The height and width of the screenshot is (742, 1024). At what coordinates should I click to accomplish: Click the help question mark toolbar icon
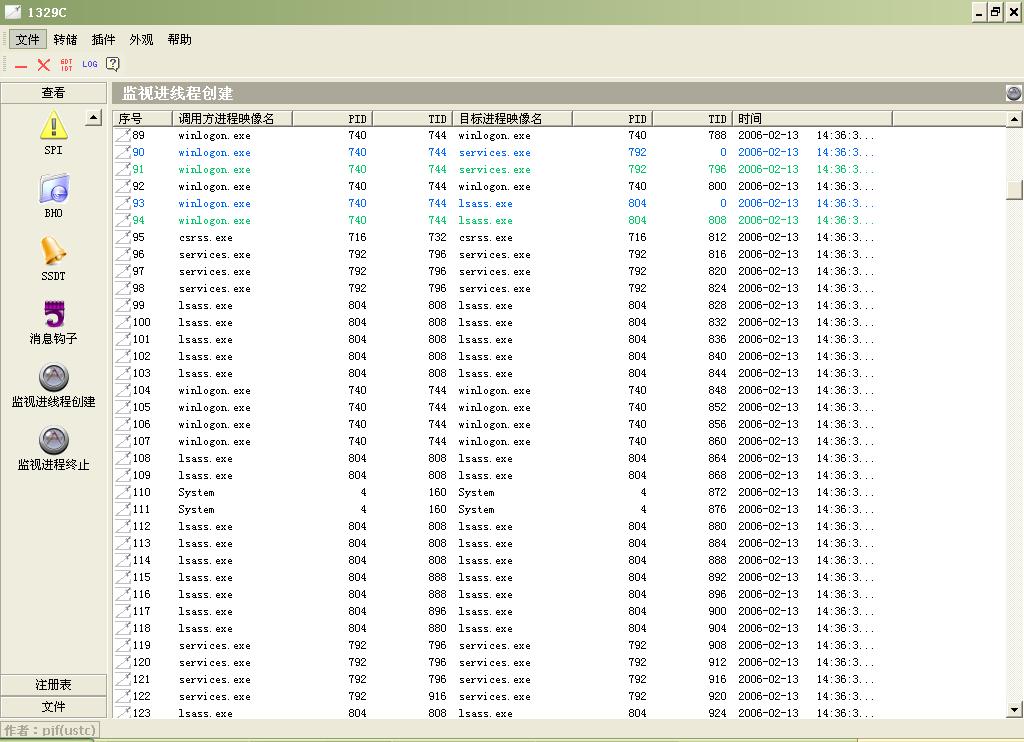tap(113, 64)
